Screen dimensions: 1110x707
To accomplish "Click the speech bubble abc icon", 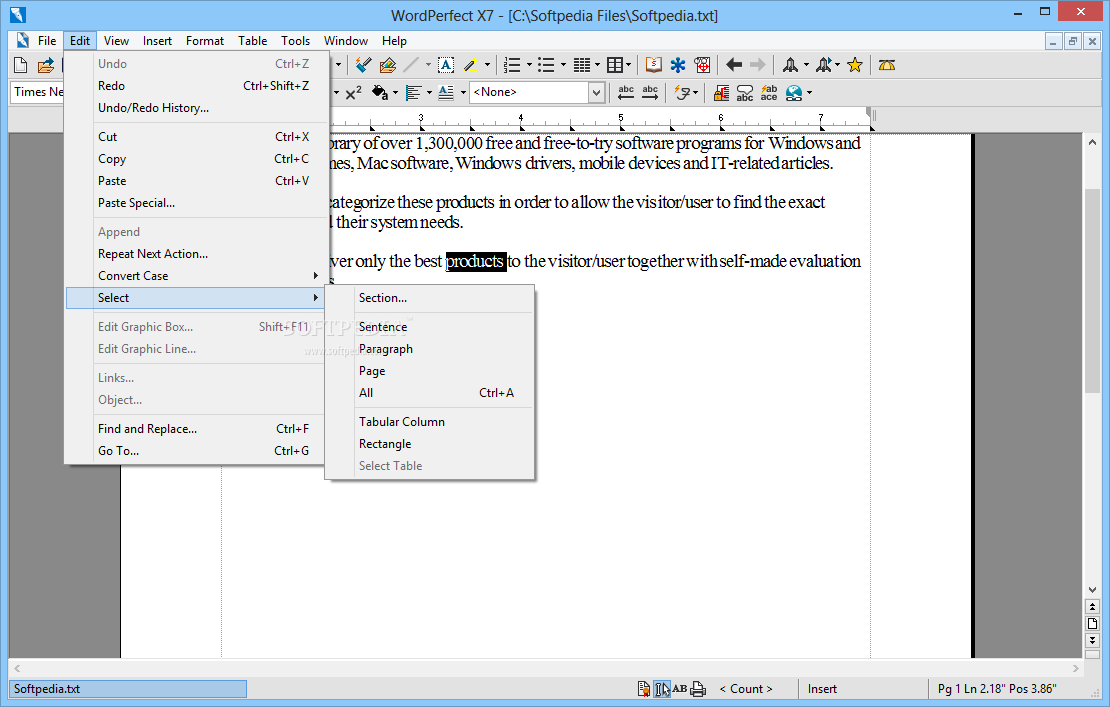I will click(745, 93).
